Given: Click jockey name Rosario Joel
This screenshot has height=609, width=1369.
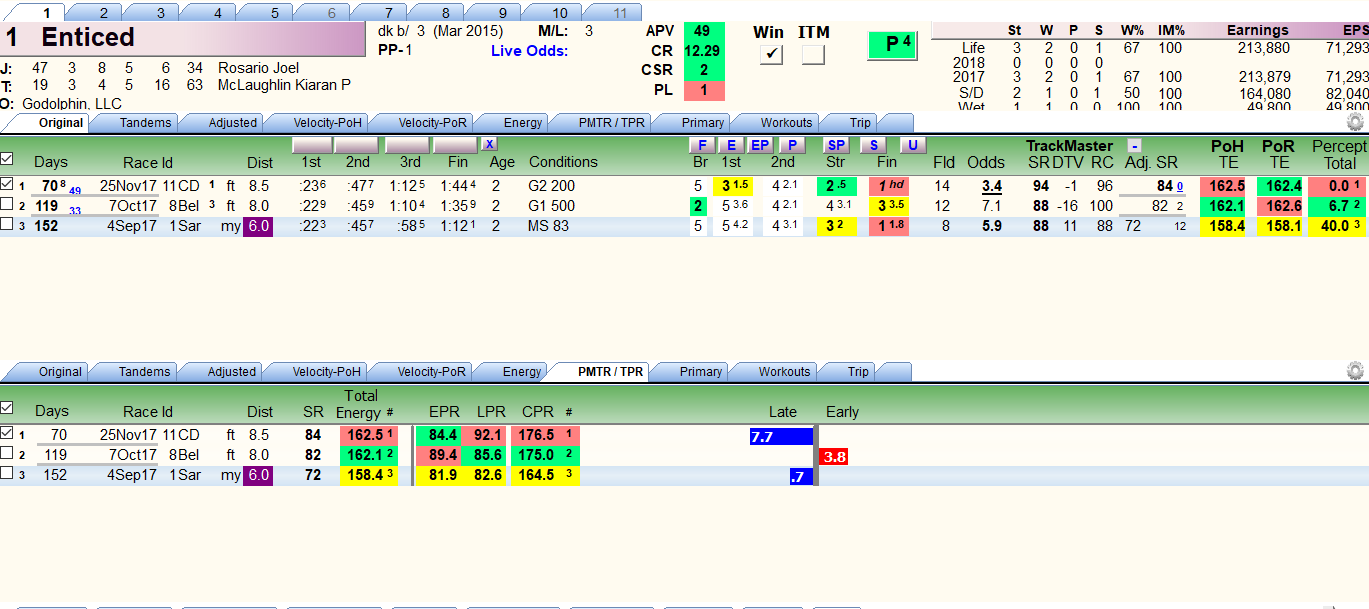Looking at the screenshot, I should [x=257, y=68].
